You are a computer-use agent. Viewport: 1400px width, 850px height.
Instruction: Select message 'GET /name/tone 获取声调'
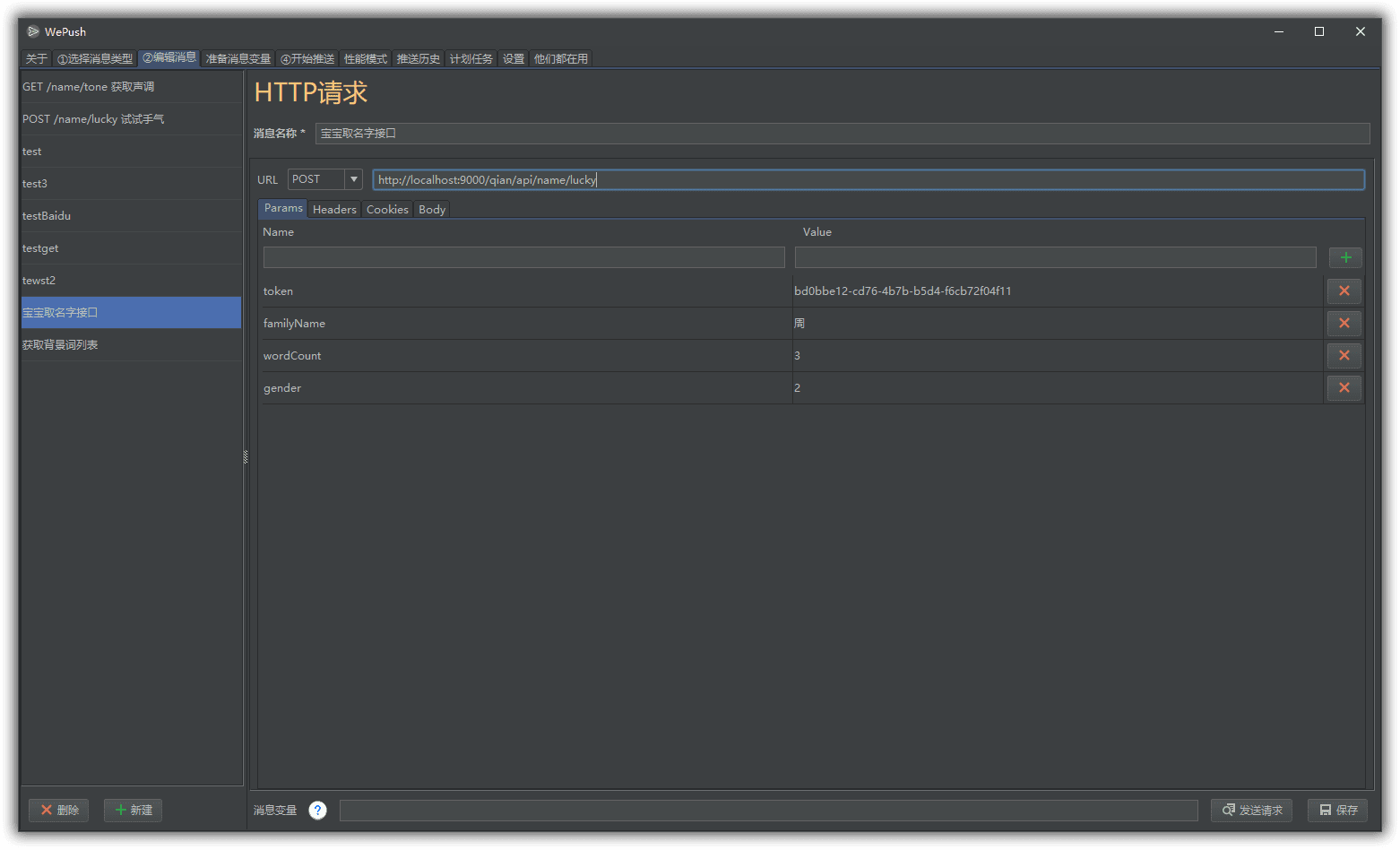(131, 87)
